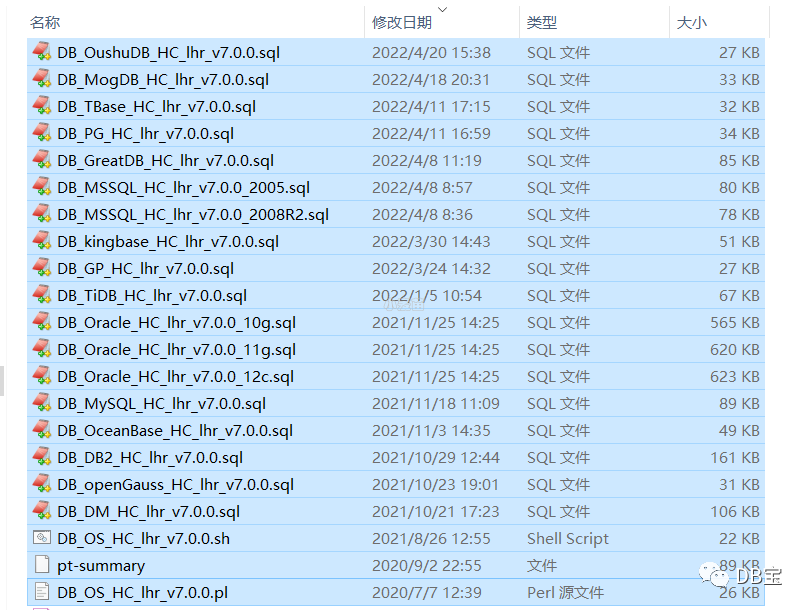Click the SQL icon for DB_GP_HC_lhr_v7.0.0.sql
The width and height of the screenshot is (808, 610).
point(42,268)
